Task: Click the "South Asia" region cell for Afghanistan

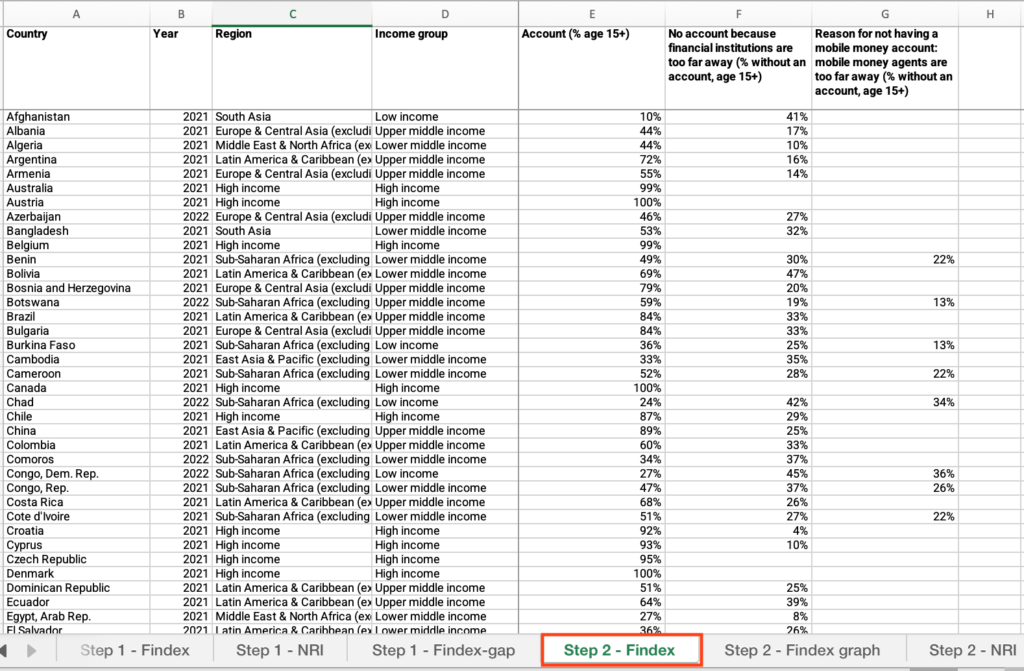Action: 292,117
